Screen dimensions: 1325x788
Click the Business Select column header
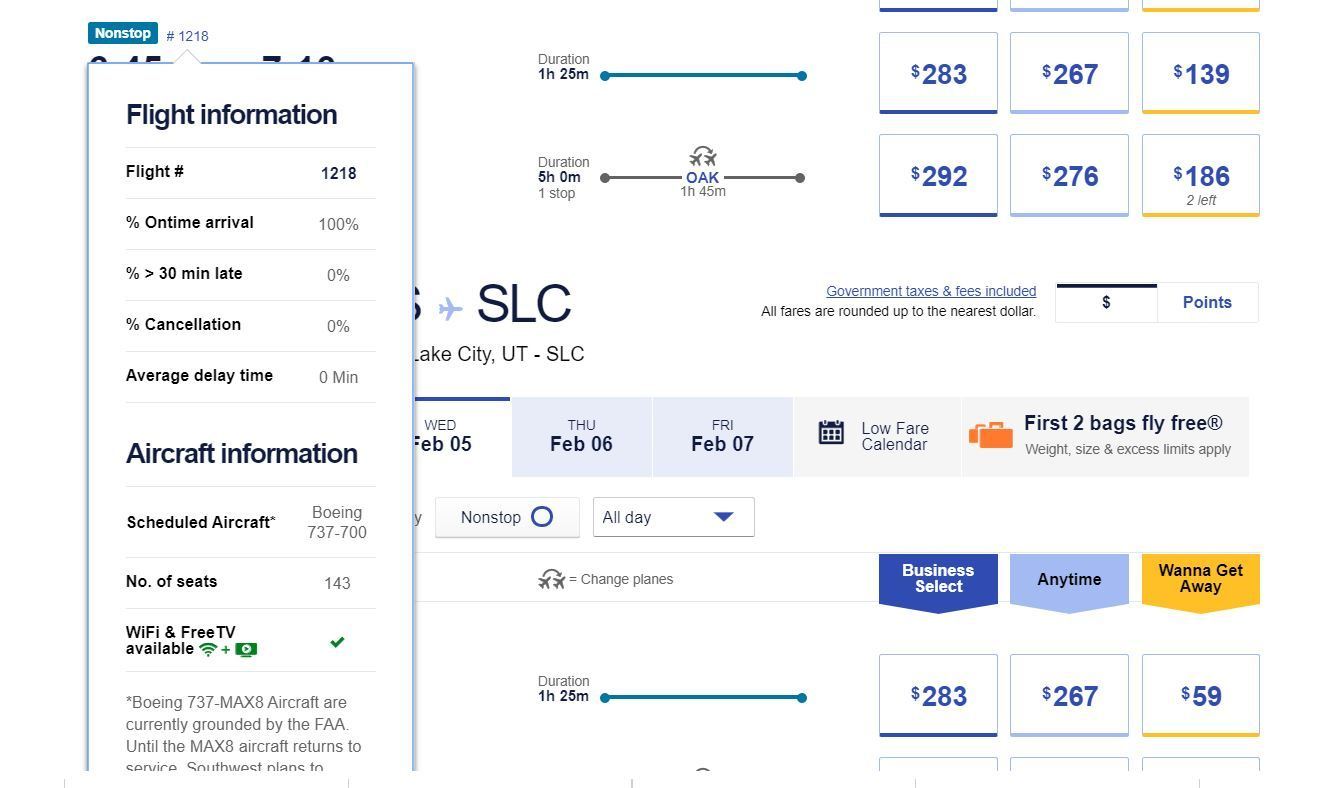[x=938, y=579]
